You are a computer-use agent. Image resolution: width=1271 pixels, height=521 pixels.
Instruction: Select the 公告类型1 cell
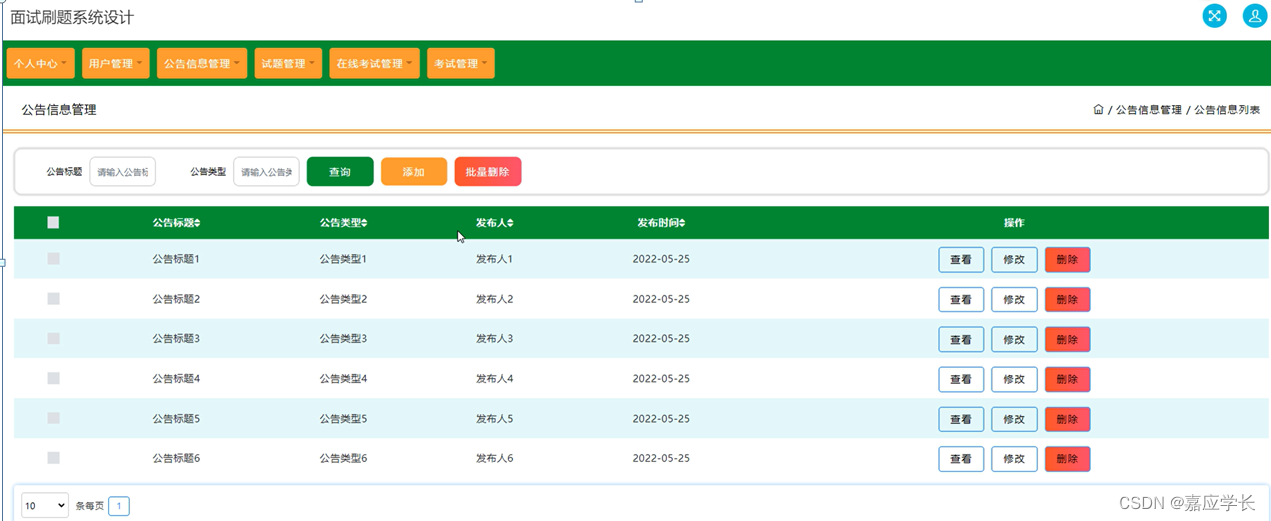click(343, 259)
